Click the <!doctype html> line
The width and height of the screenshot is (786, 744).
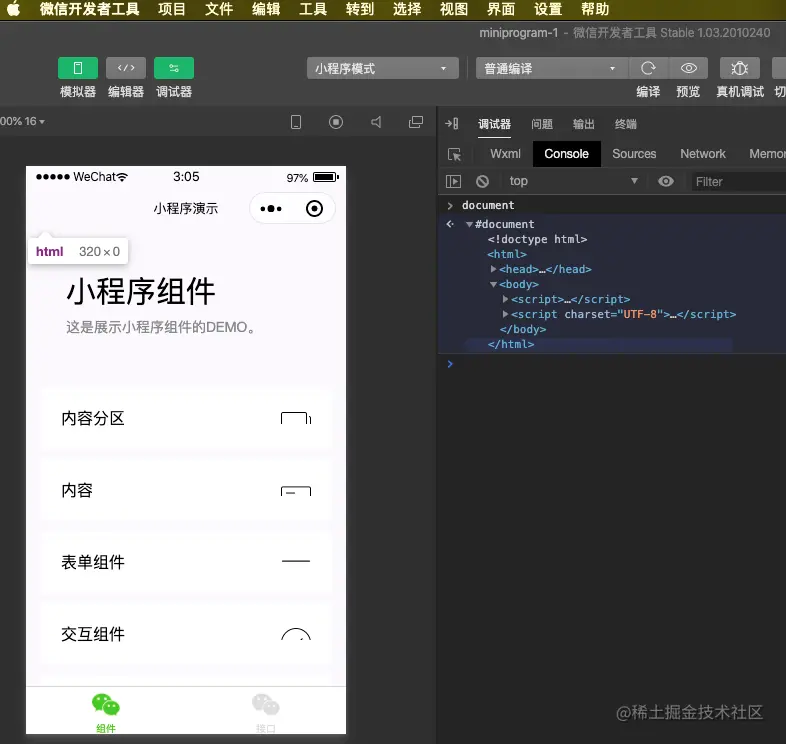(537, 239)
